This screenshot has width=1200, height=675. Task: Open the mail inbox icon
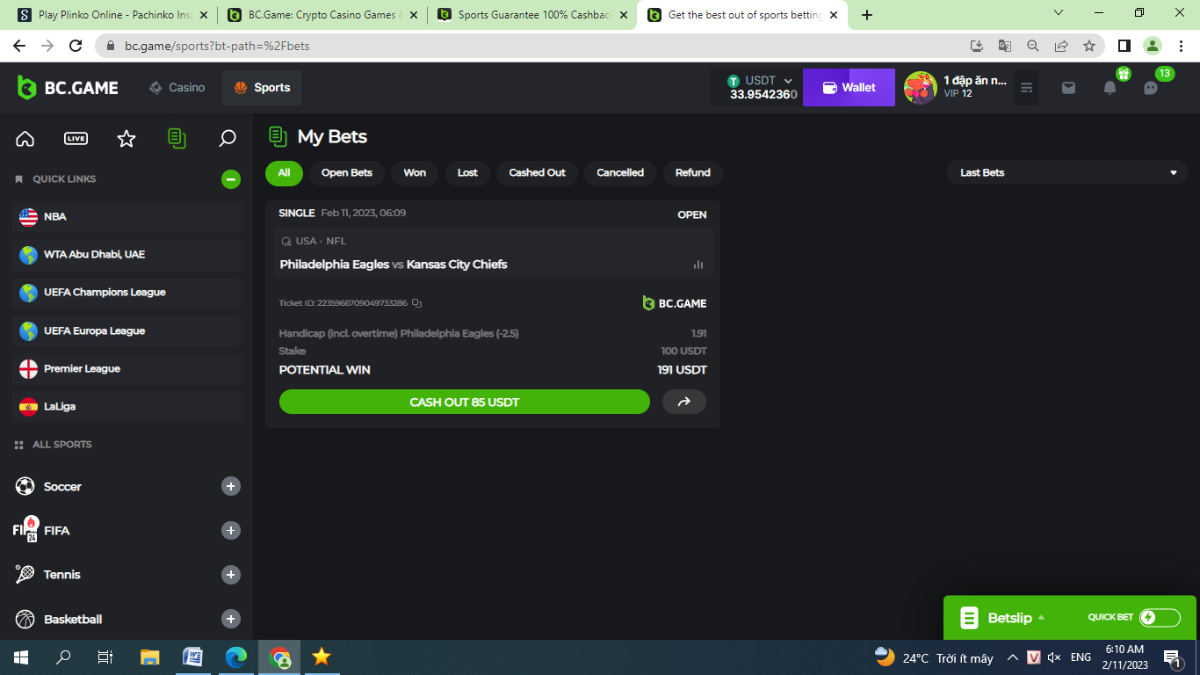[1068, 88]
